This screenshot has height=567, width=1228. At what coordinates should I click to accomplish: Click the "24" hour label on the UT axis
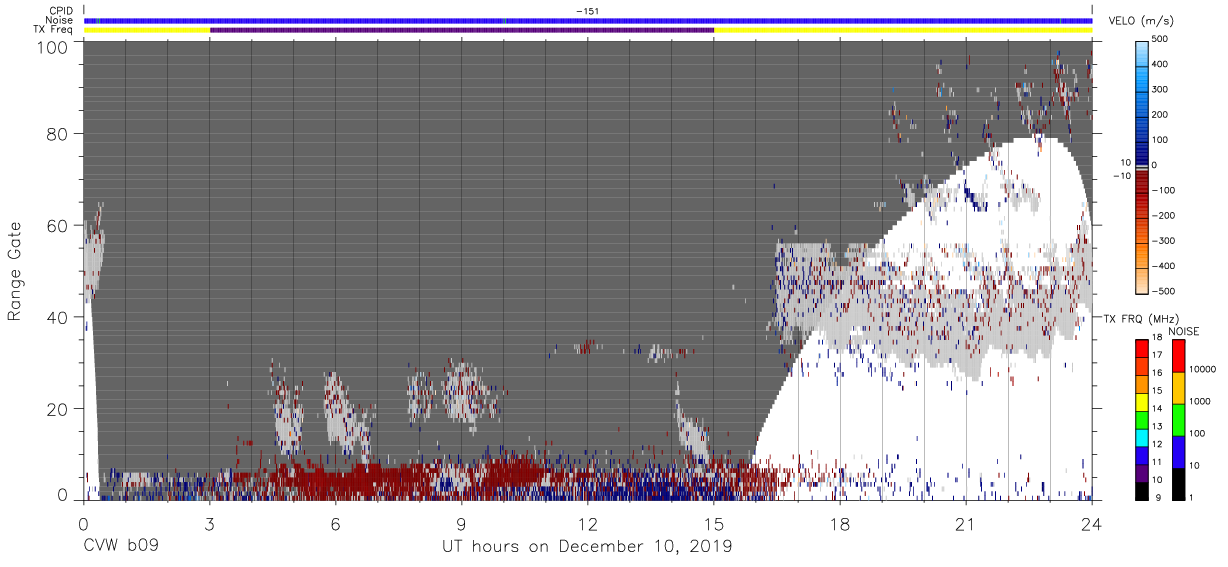click(x=1092, y=523)
